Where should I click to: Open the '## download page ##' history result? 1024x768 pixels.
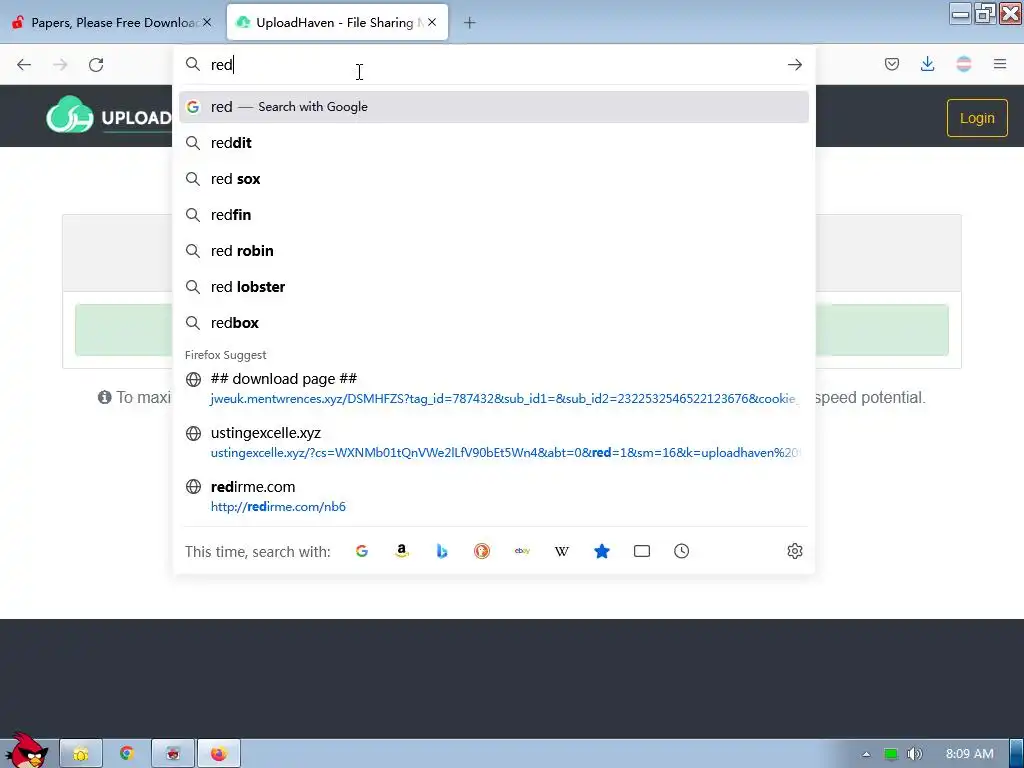click(494, 389)
